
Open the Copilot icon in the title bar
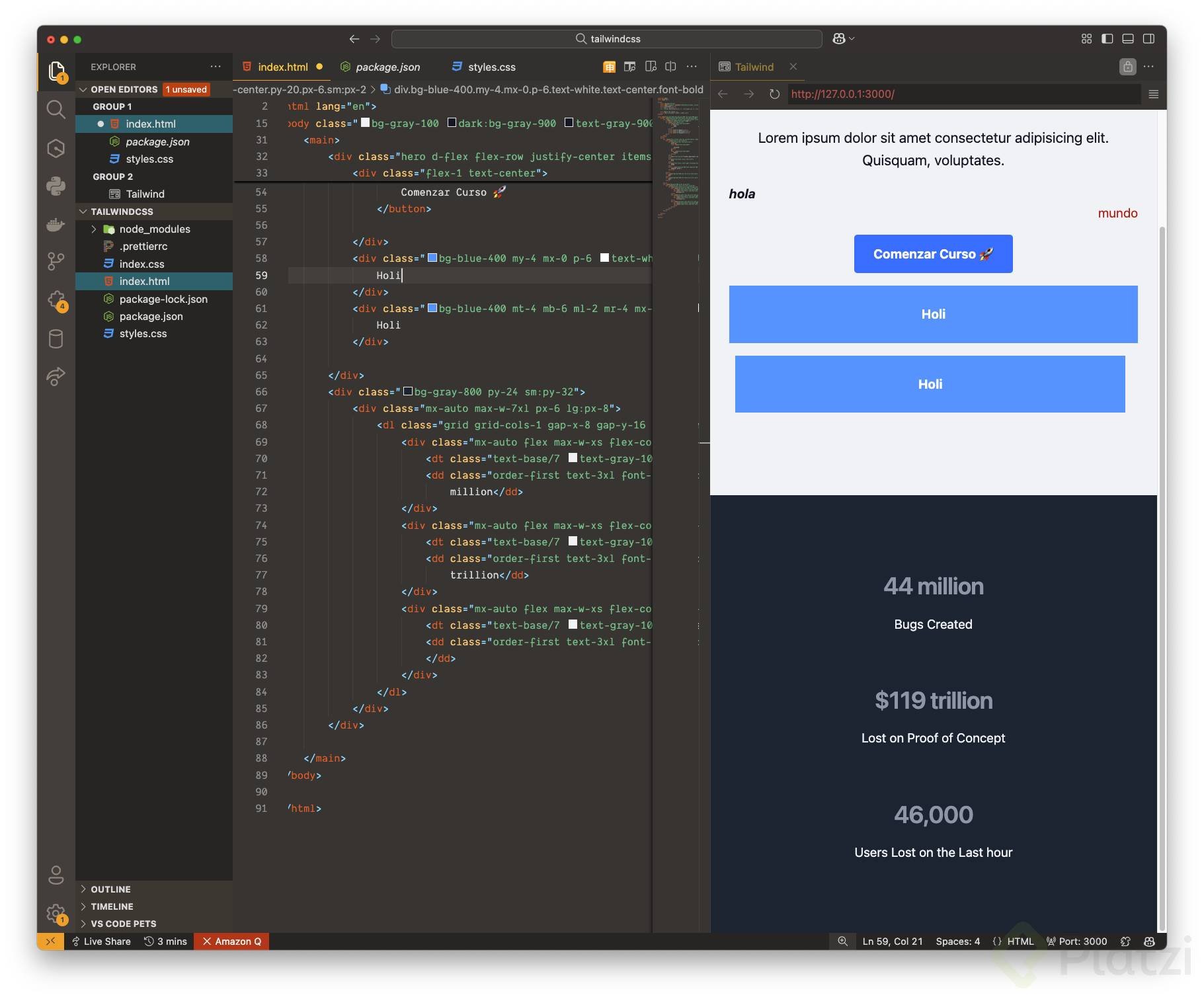click(838, 39)
